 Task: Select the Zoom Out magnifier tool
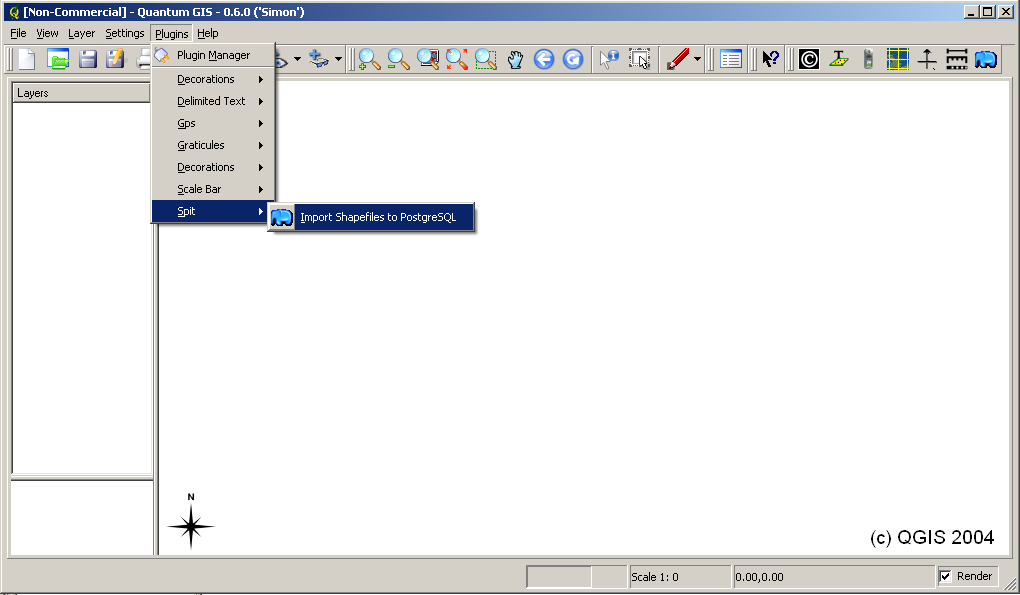pyautogui.click(x=398, y=59)
